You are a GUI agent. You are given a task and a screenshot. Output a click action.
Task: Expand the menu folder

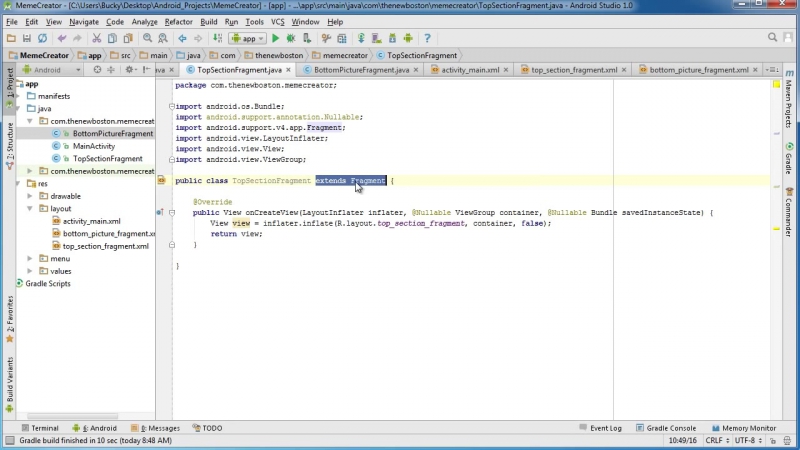[30, 259]
